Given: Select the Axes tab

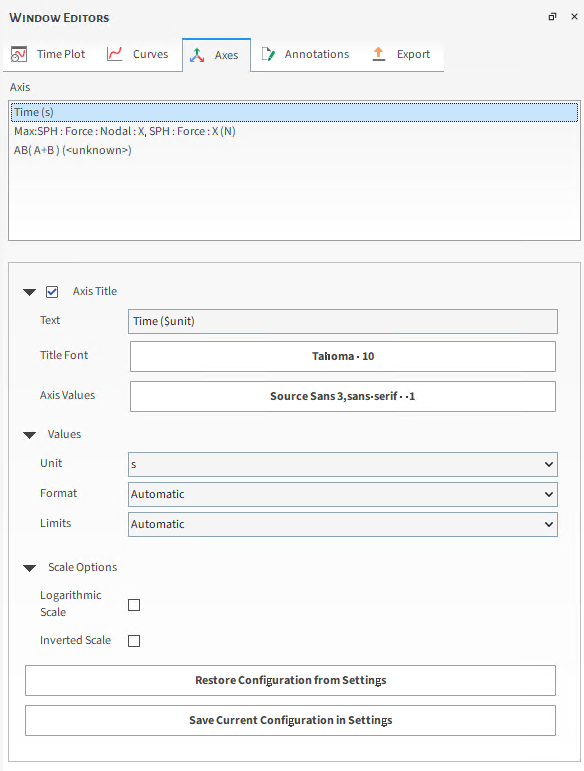Looking at the screenshot, I should (216, 55).
